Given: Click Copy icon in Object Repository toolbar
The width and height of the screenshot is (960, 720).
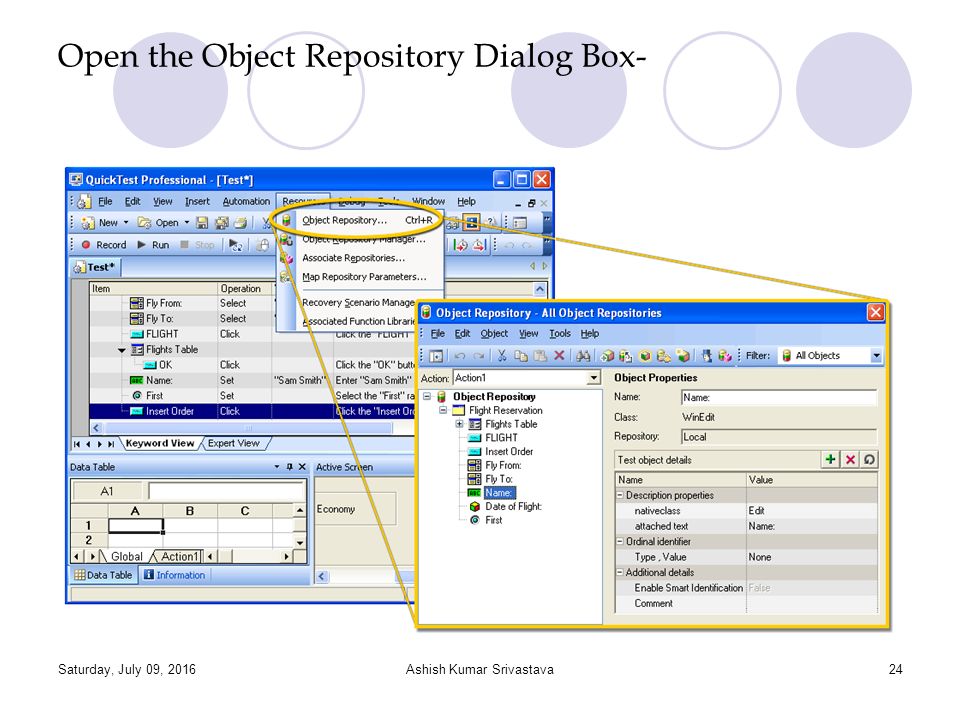Looking at the screenshot, I should [520, 356].
